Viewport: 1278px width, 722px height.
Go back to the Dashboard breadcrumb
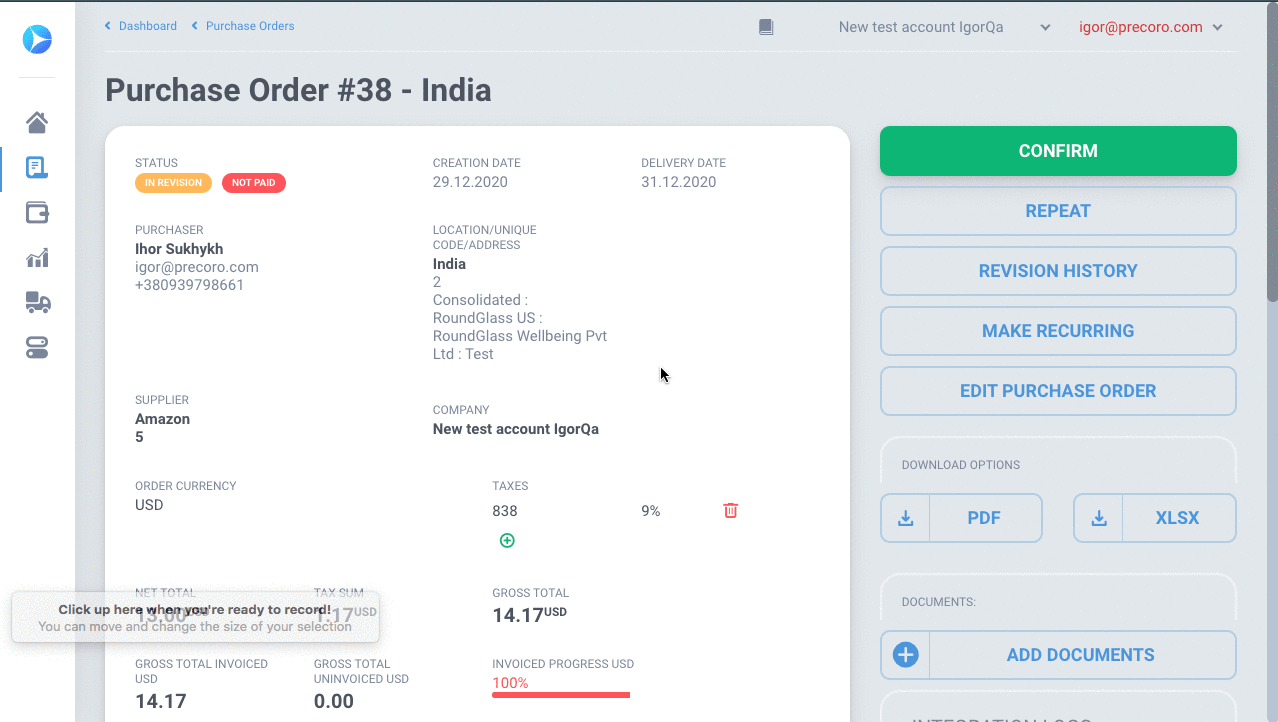pos(141,26)
